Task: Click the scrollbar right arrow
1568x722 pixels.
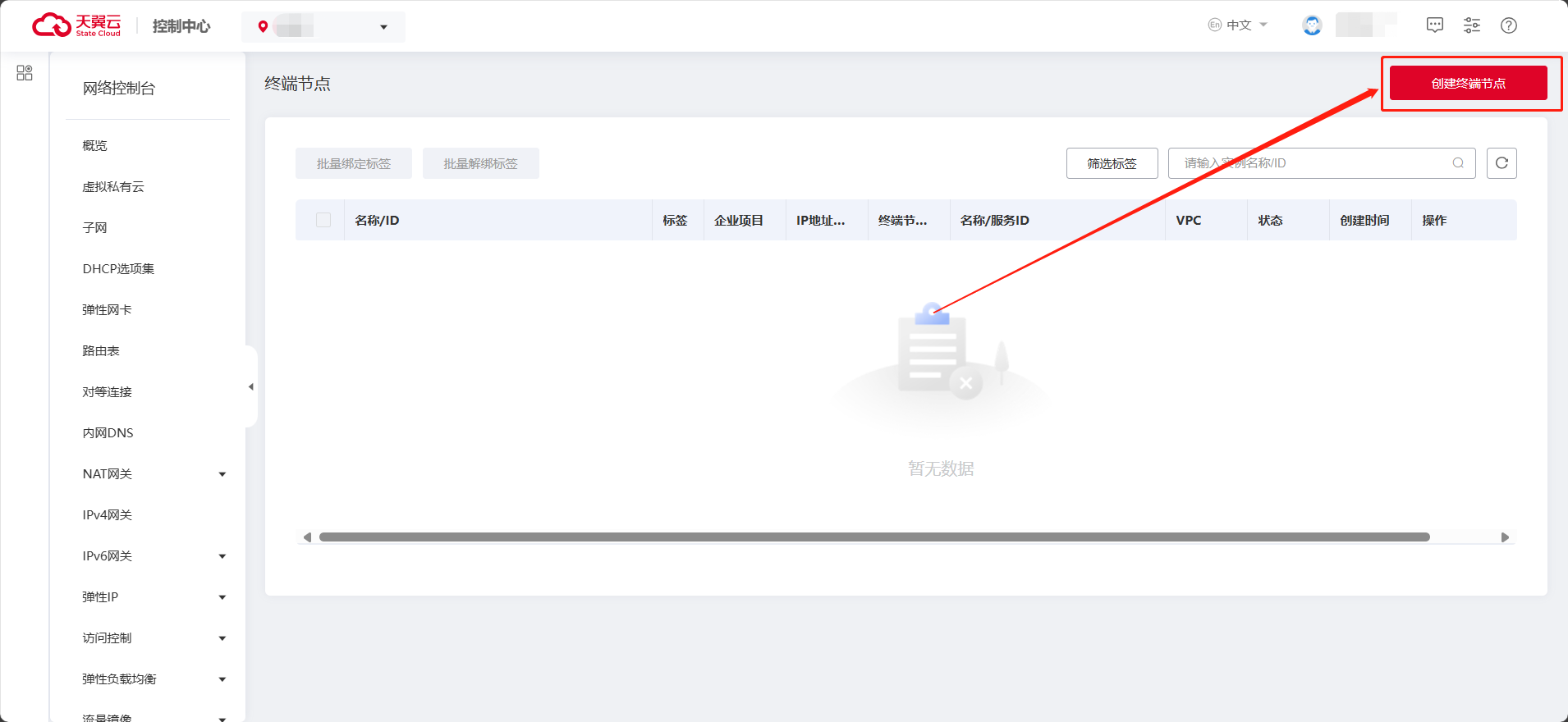Action: click(x=1505, y=537)
